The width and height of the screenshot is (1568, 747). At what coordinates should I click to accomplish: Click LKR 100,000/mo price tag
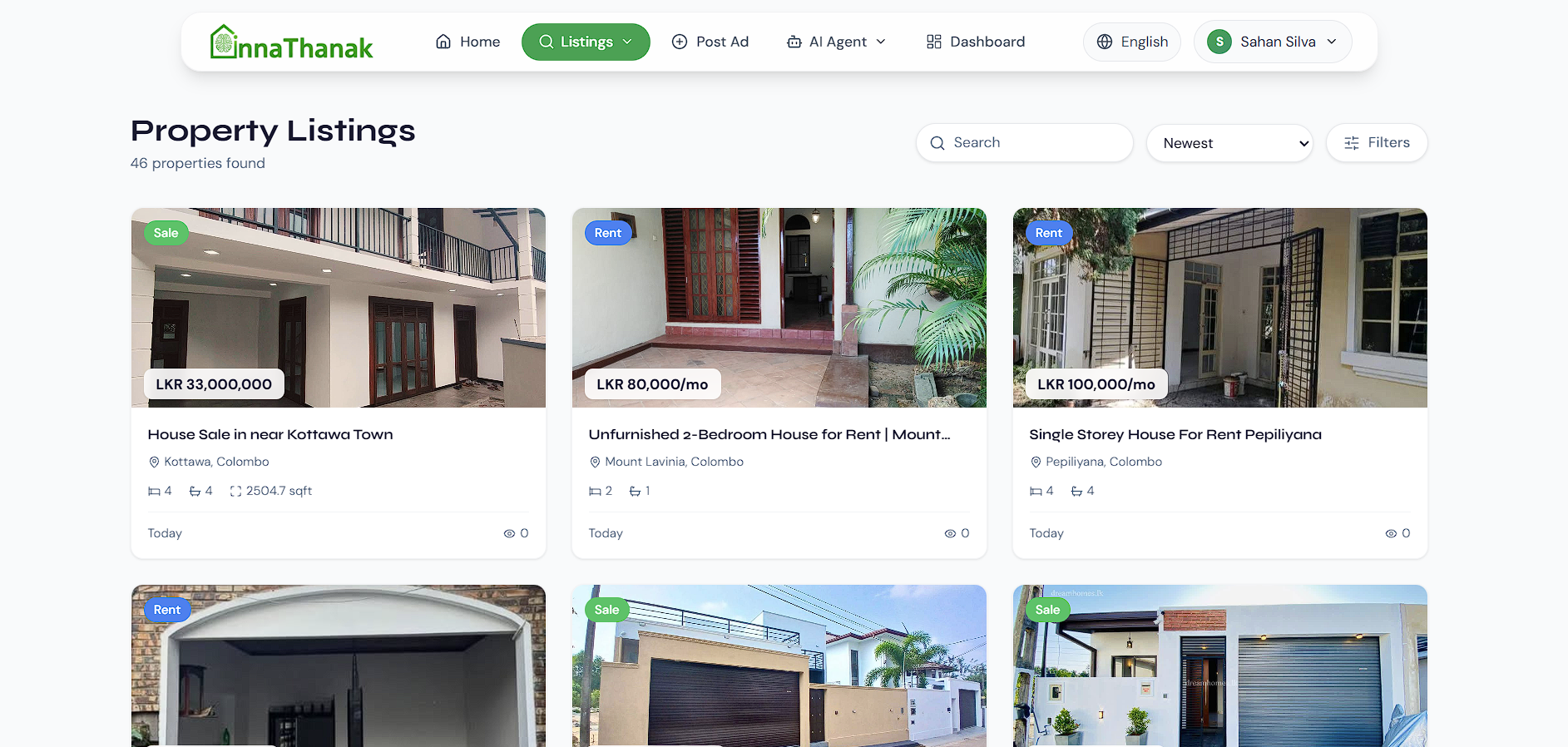coord(1096,384)
